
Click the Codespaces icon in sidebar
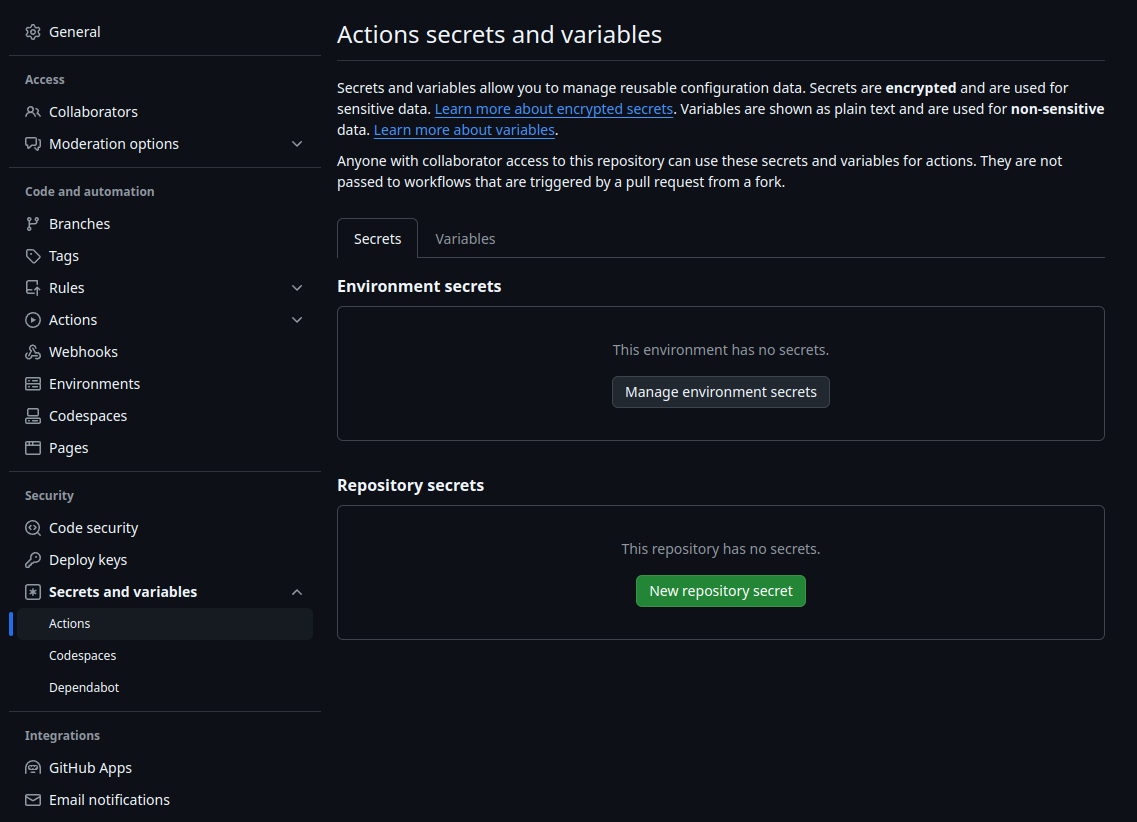[x=33, y=416]
